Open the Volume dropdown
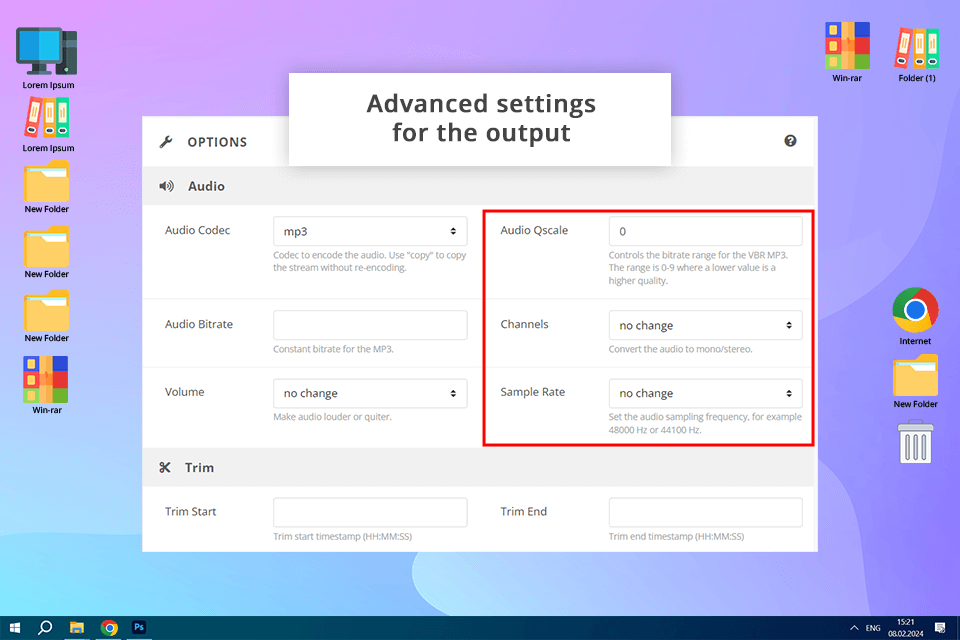960x640 pixels. click(x=370, y=393)
